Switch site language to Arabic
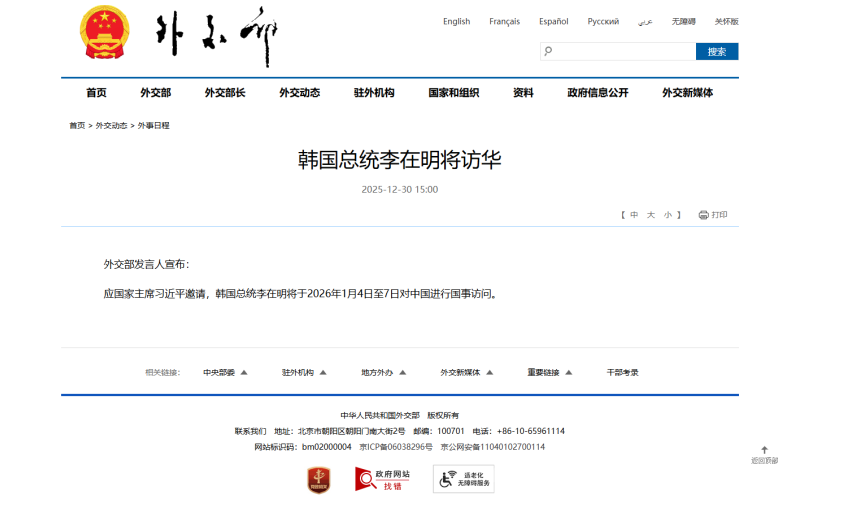859x521 pixels. [x=645, y=21]
